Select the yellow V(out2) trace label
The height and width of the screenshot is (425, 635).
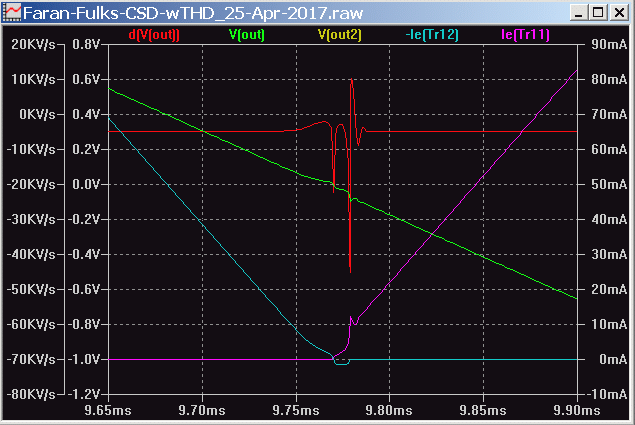coord(339,35)
